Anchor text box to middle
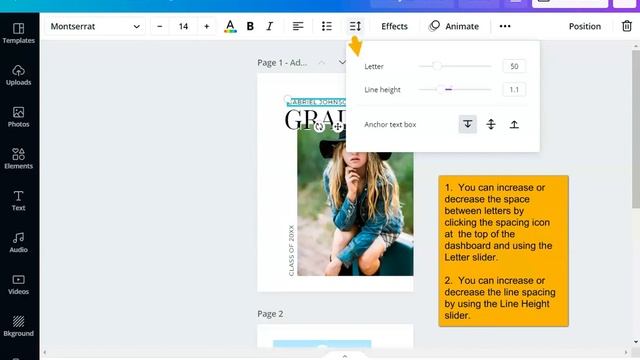This screenshot has height=360, width=640. (491, 124)
